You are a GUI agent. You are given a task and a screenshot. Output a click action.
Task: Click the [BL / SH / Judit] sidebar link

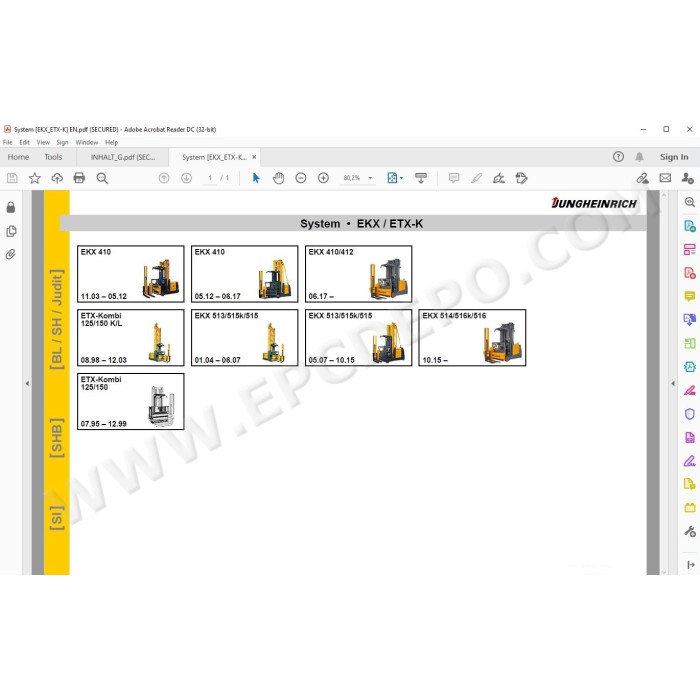pyautogui.click(x=57, y=319)
